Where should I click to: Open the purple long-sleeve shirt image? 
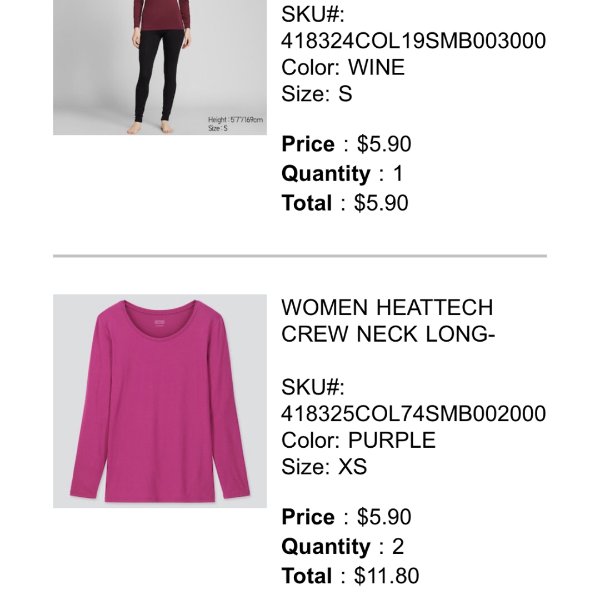point(160,401)
